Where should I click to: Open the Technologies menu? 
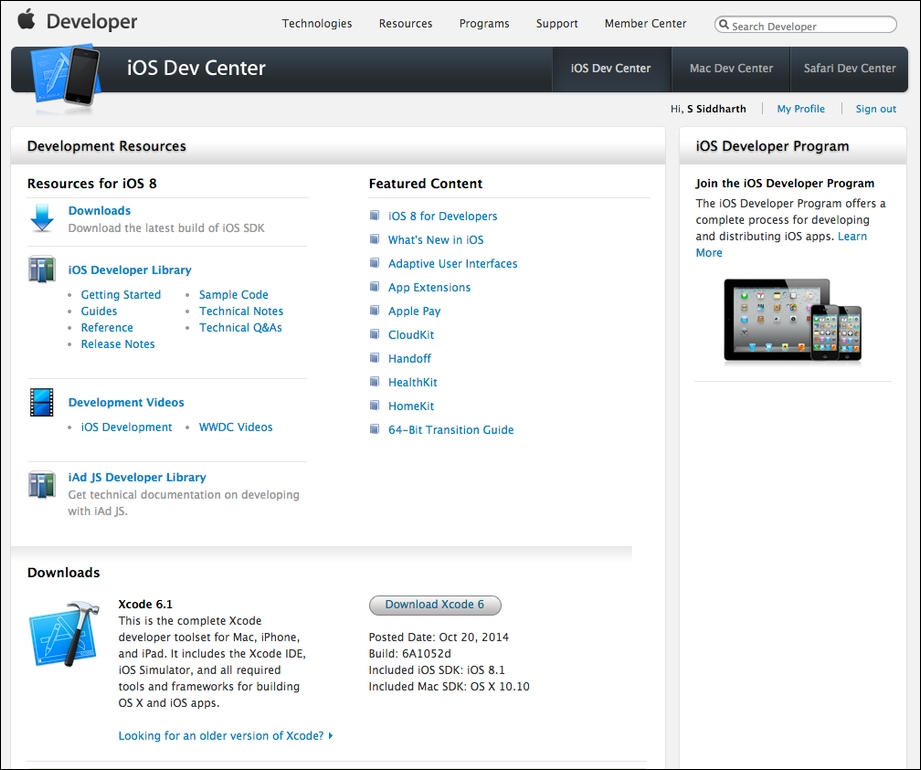tap(317, 23)
